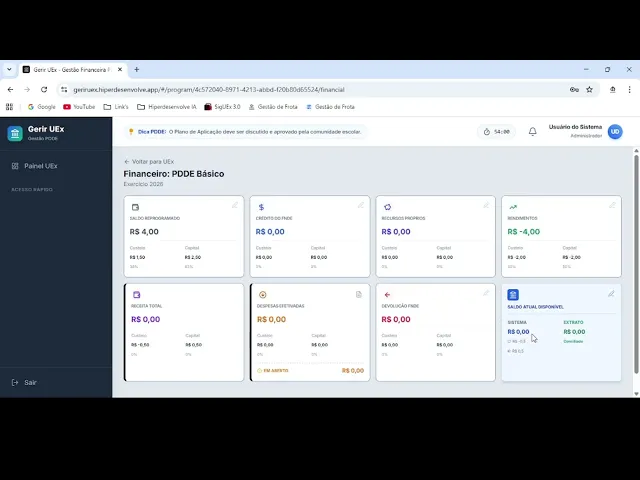This screenshot has height=480, width=640.
Task: Click the orange circle icon on Despesas Efetivadas
Action: (x=262, y=294)
